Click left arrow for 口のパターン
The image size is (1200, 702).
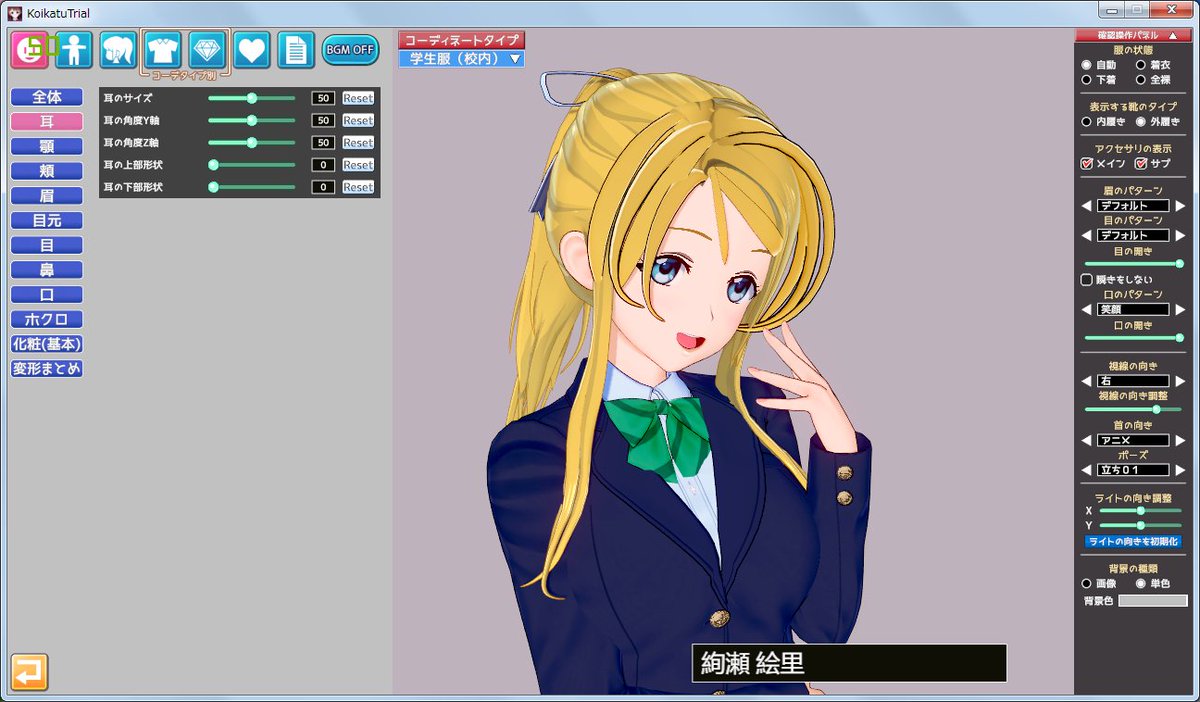click(1086, 310)
